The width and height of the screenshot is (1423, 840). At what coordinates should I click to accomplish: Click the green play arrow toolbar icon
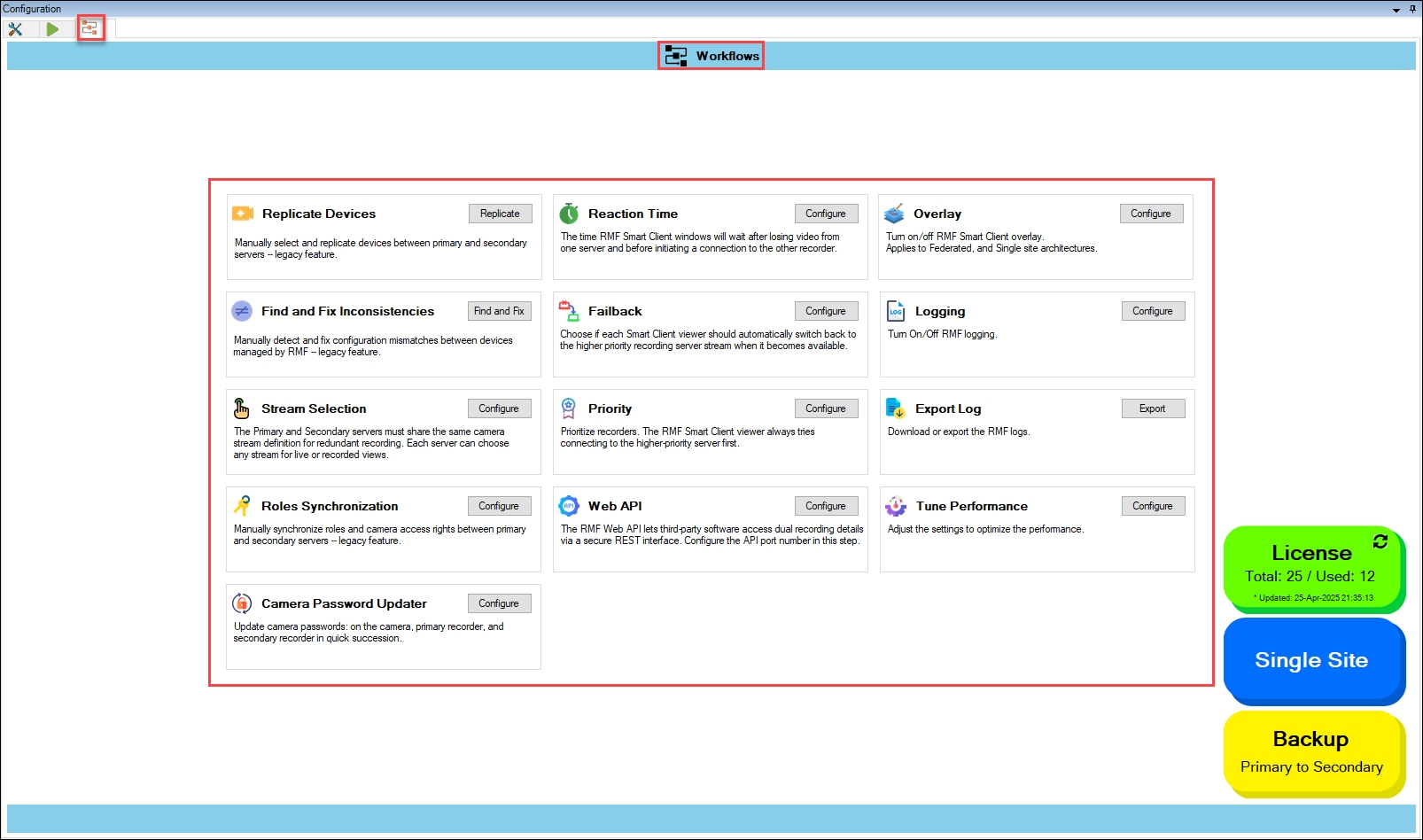(52, 29)
